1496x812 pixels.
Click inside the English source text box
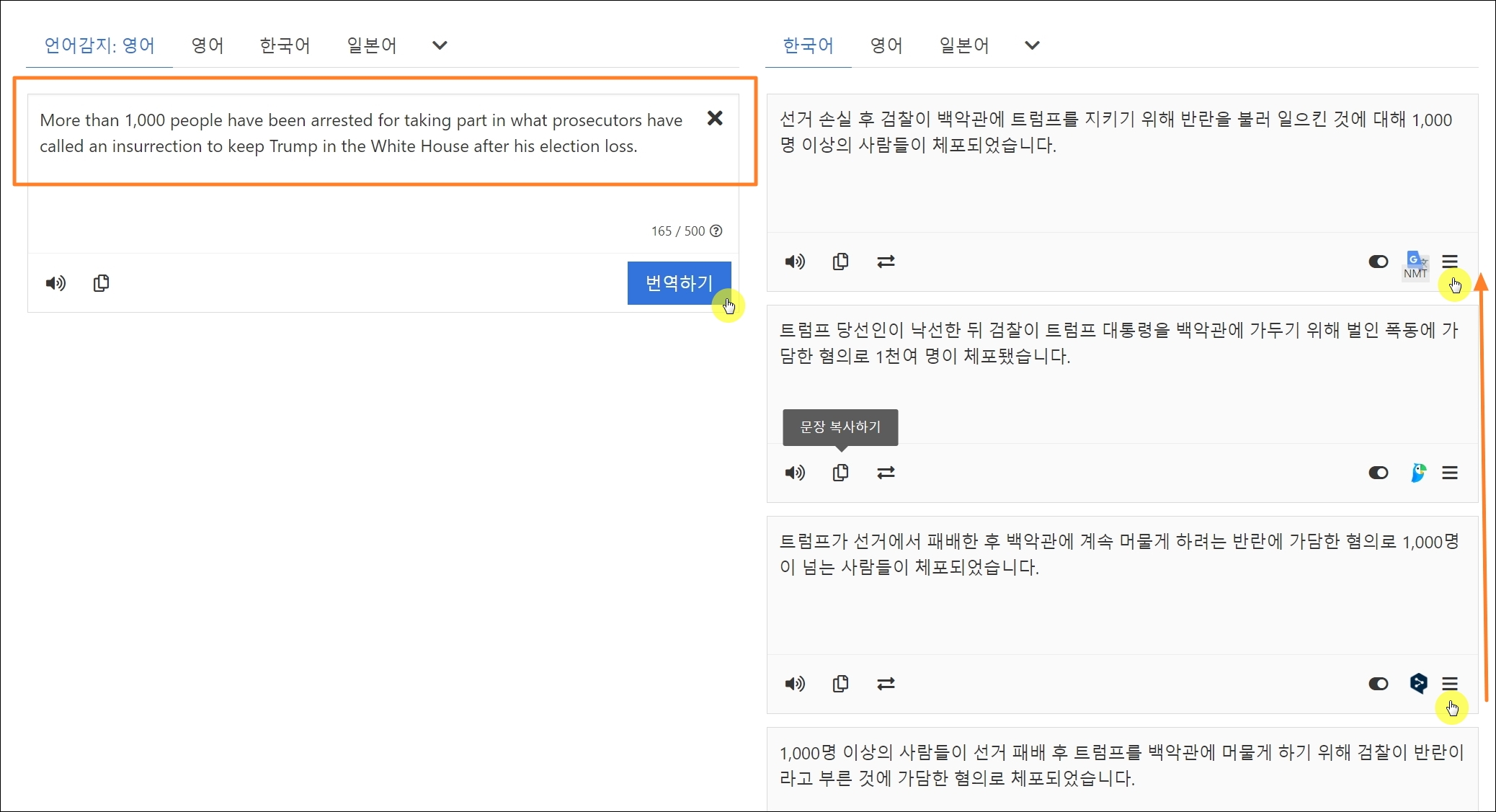click(360, 133)
